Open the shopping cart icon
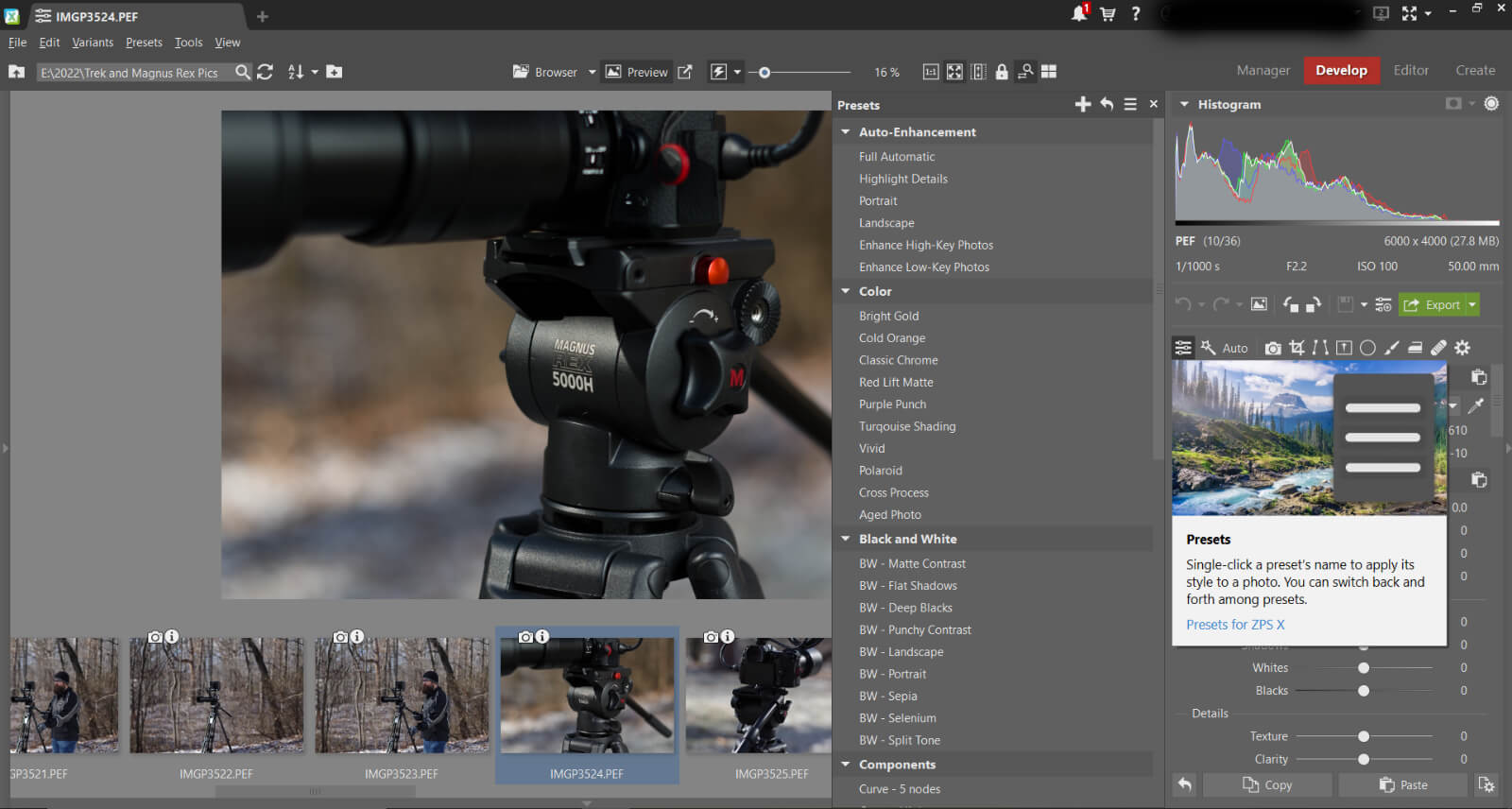This screenshot has width=1512, height=809. click(x=1108, y=13)
